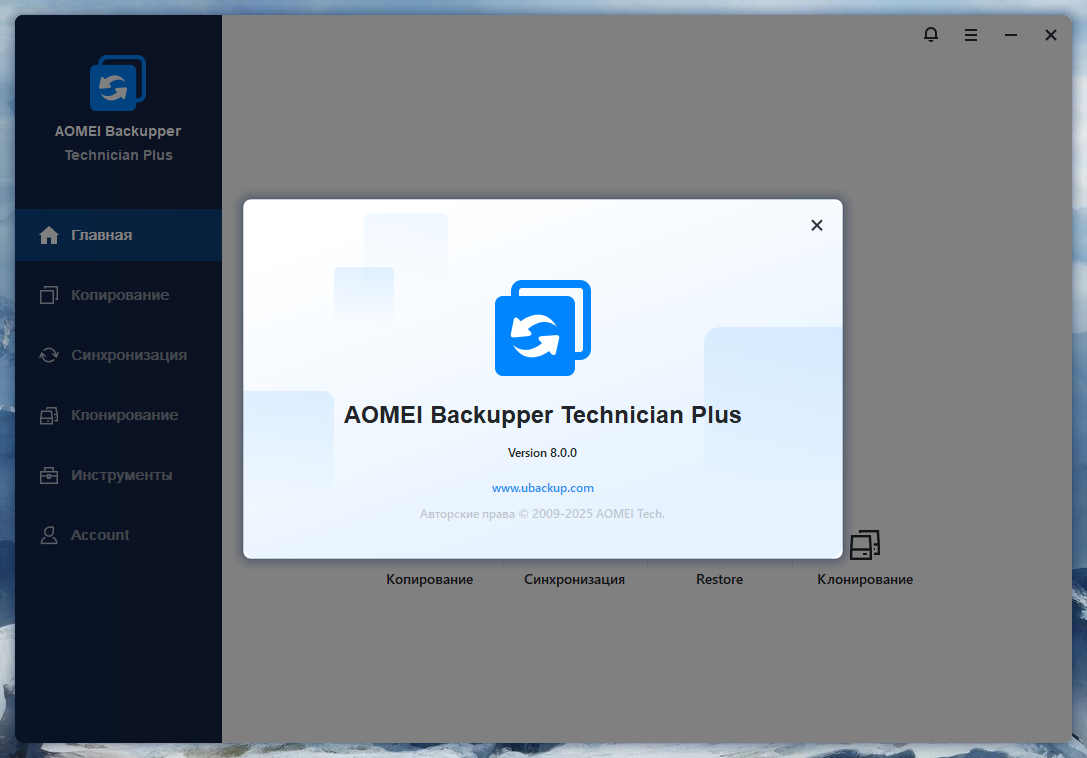The height and width of the screenshot is (758, 1087).
Task: Choose the Restore tile on main page
Action: [x=720, y=579]
